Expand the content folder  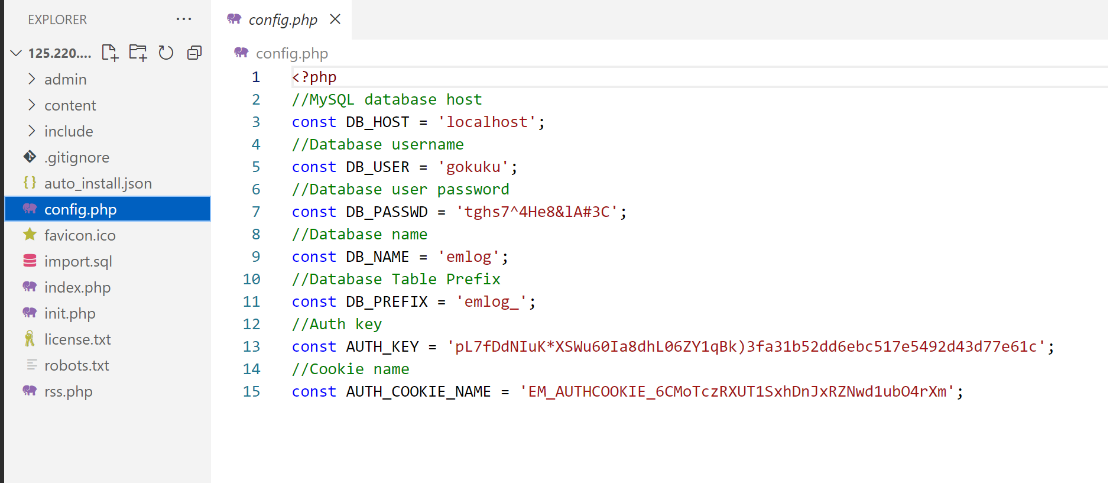(x=70, y=105)
